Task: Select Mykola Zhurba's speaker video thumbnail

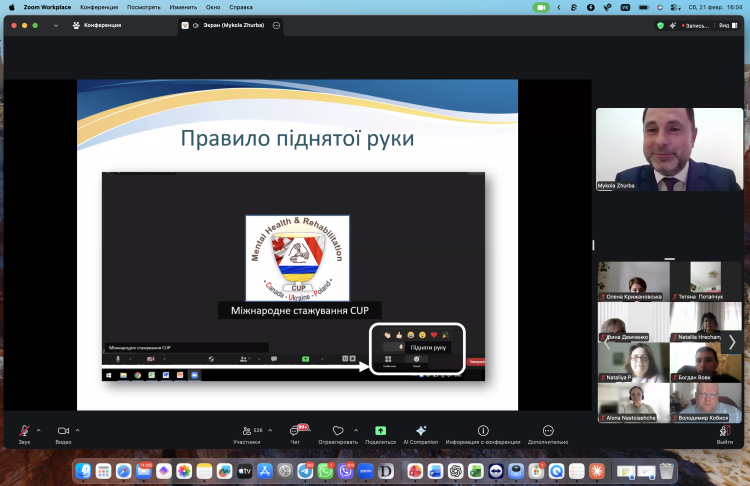Action: point(669,150)
